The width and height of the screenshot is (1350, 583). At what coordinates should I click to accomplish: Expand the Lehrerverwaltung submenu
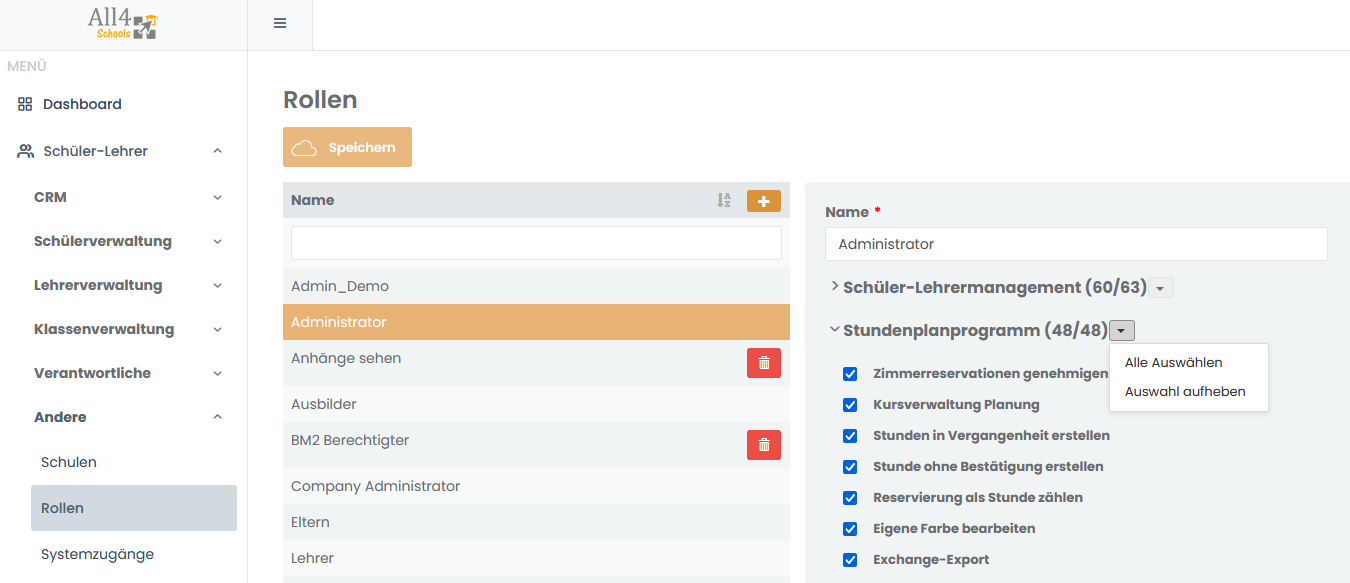218,286
